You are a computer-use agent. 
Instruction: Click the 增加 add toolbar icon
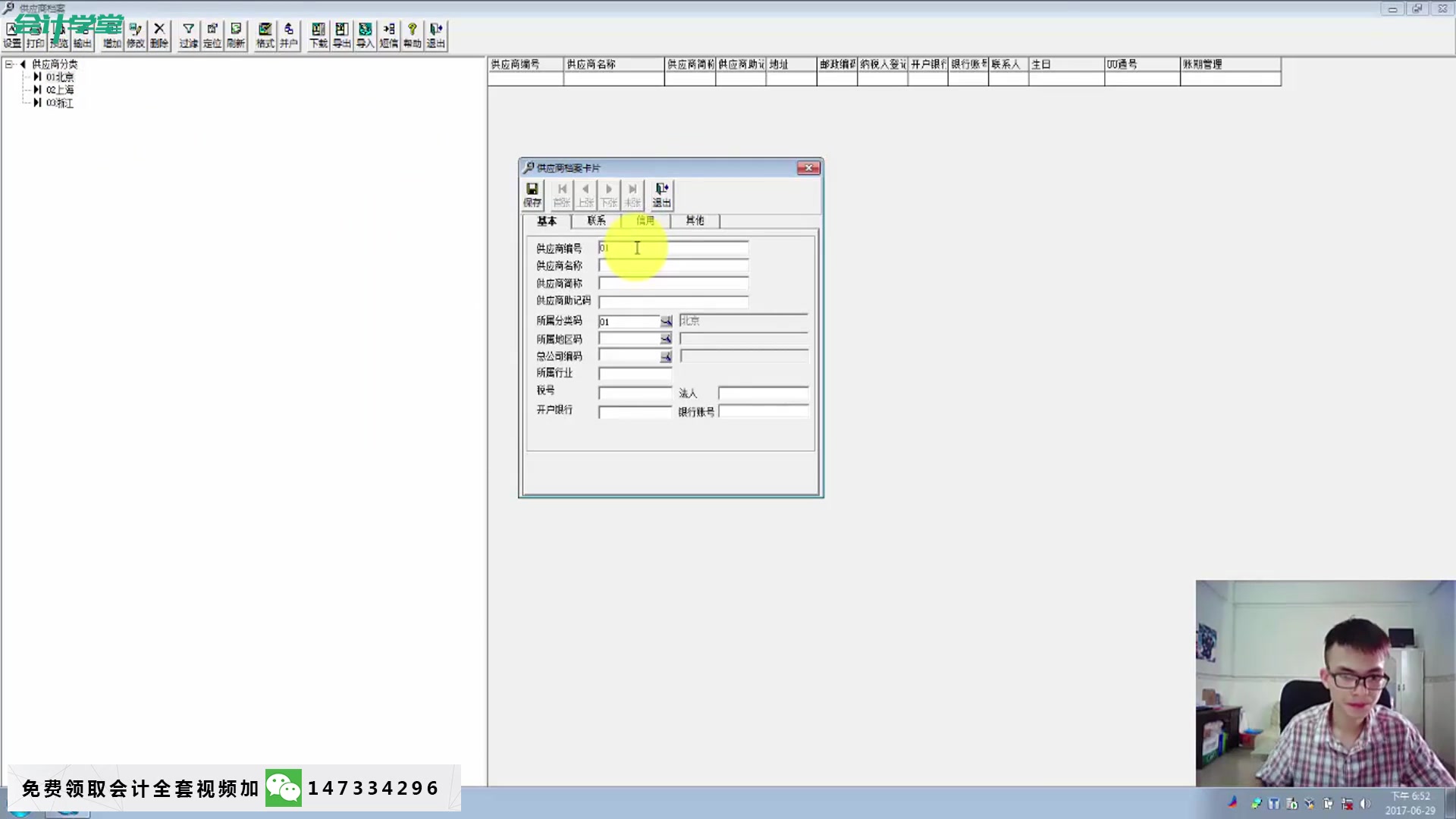(111, 35)
